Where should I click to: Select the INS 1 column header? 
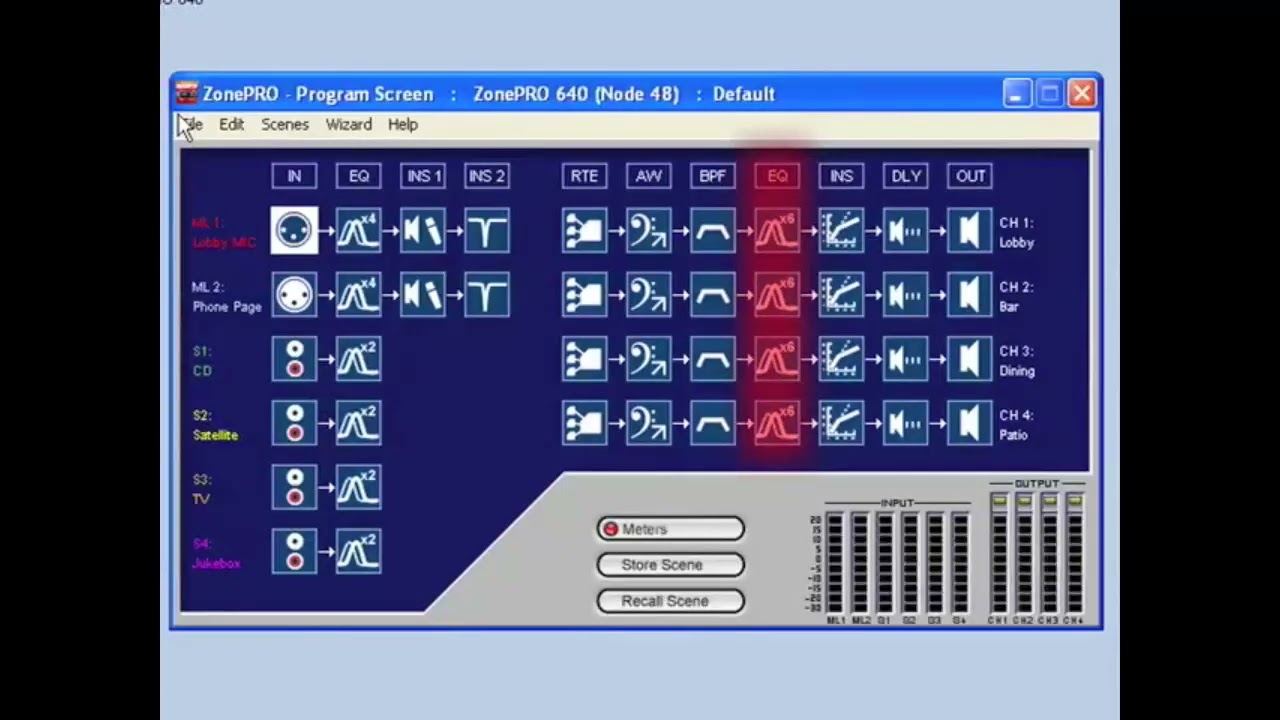point(423,176)
